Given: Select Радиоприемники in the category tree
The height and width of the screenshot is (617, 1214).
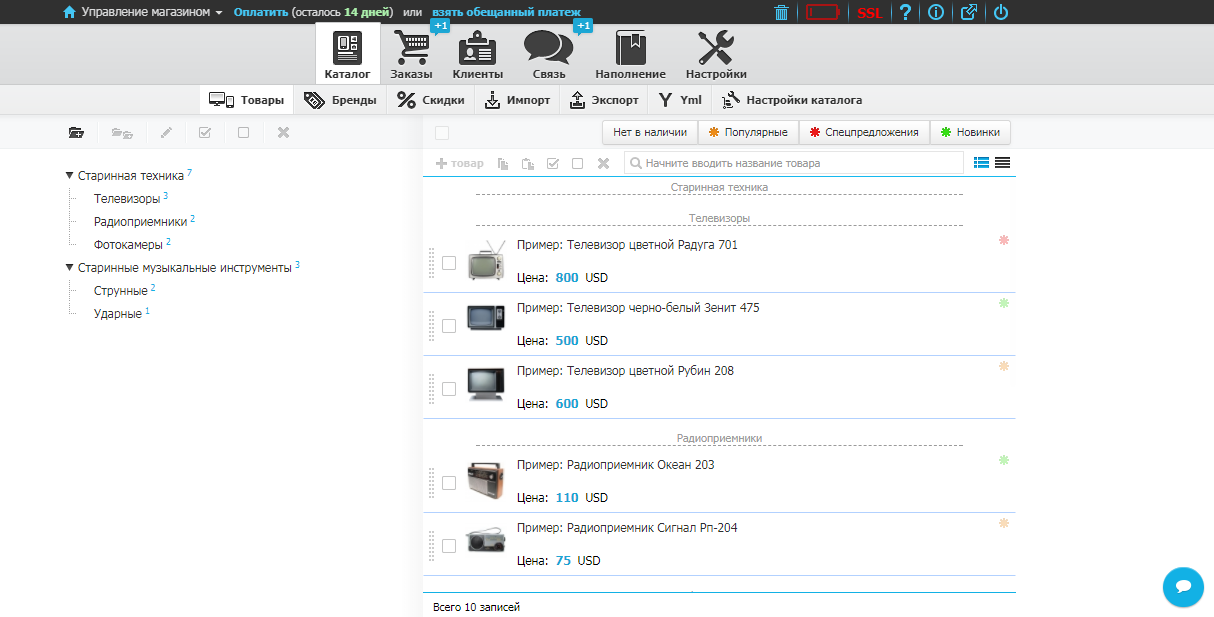Looking at the screenshot, I should (141, 221).
